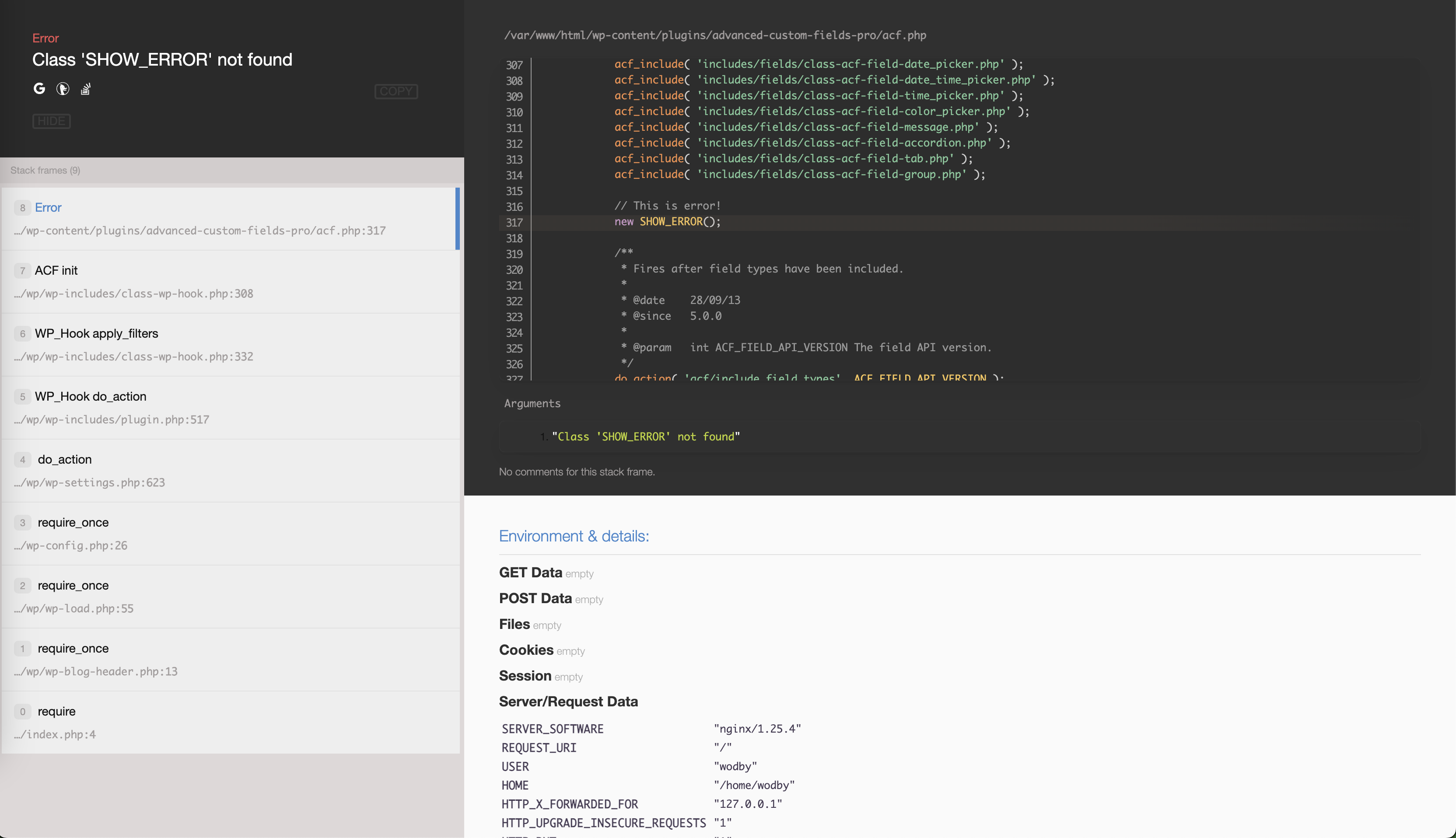Click the SERVER_SOFTWARE key
This screenshot has width=1456, height=838.
point(553,729)
